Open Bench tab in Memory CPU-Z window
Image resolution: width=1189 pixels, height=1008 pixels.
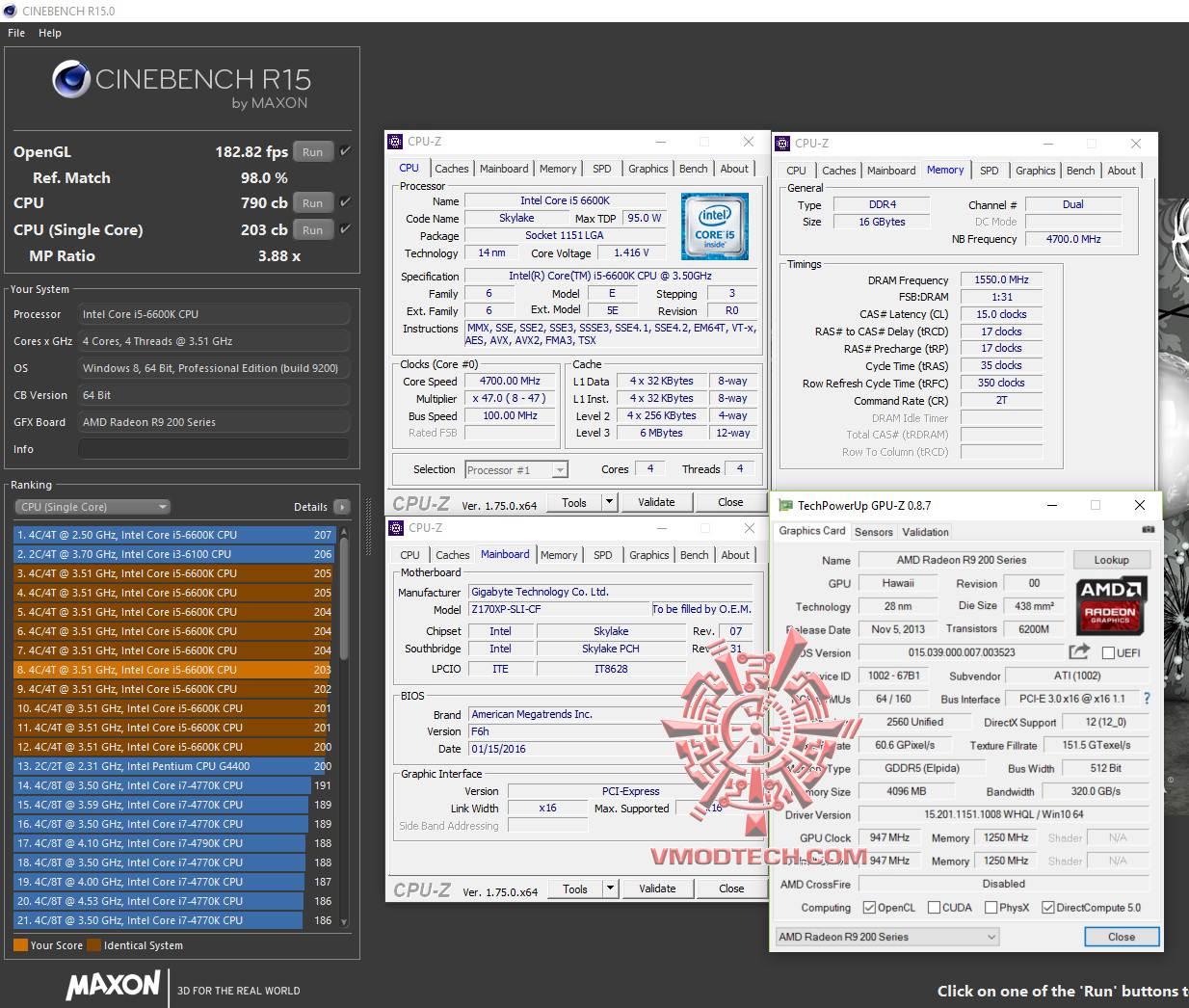pyautogui.click(x=1081, y=171)
